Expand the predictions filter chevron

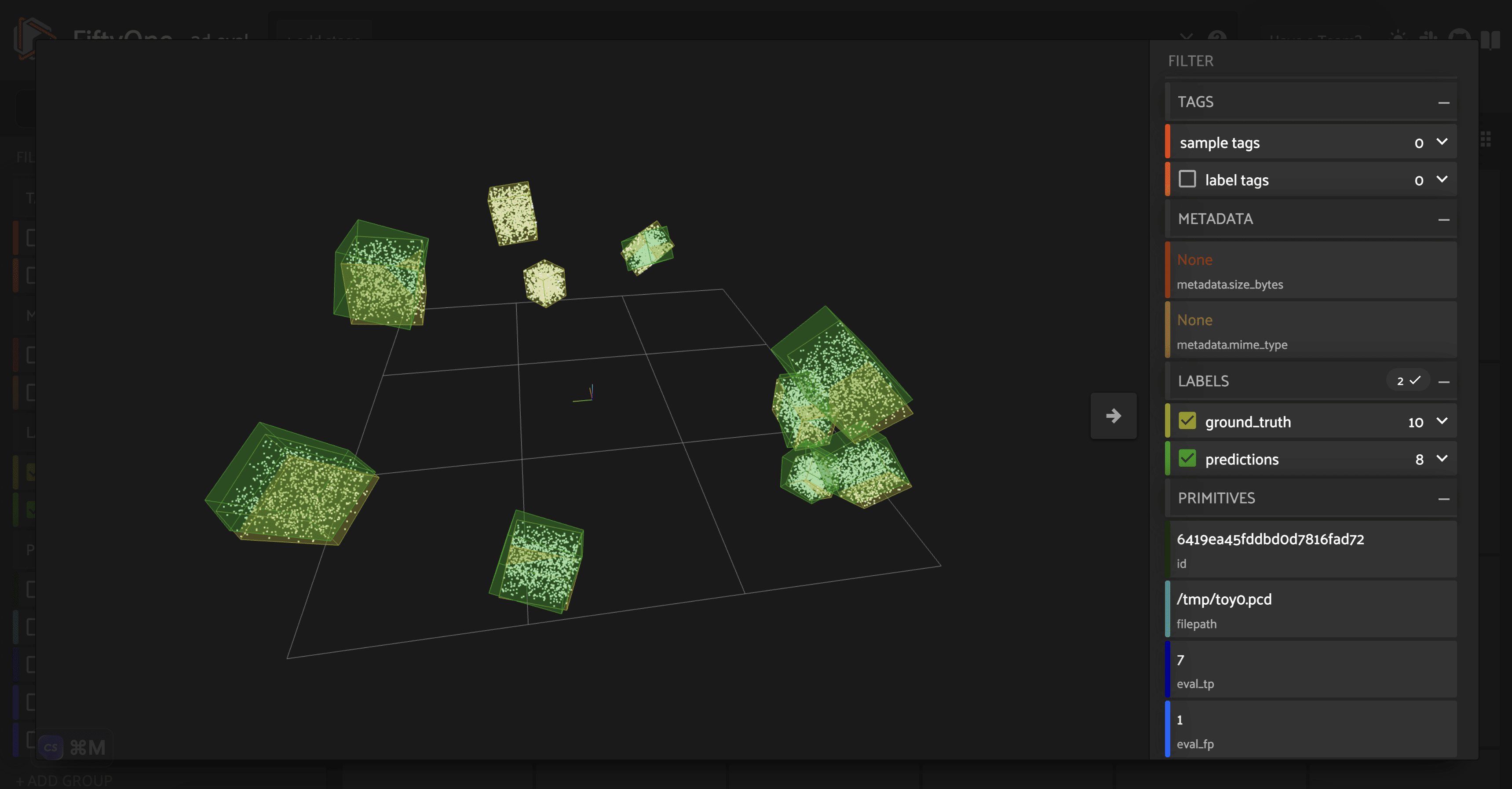pyautogui.click(x=1442, y=458)
